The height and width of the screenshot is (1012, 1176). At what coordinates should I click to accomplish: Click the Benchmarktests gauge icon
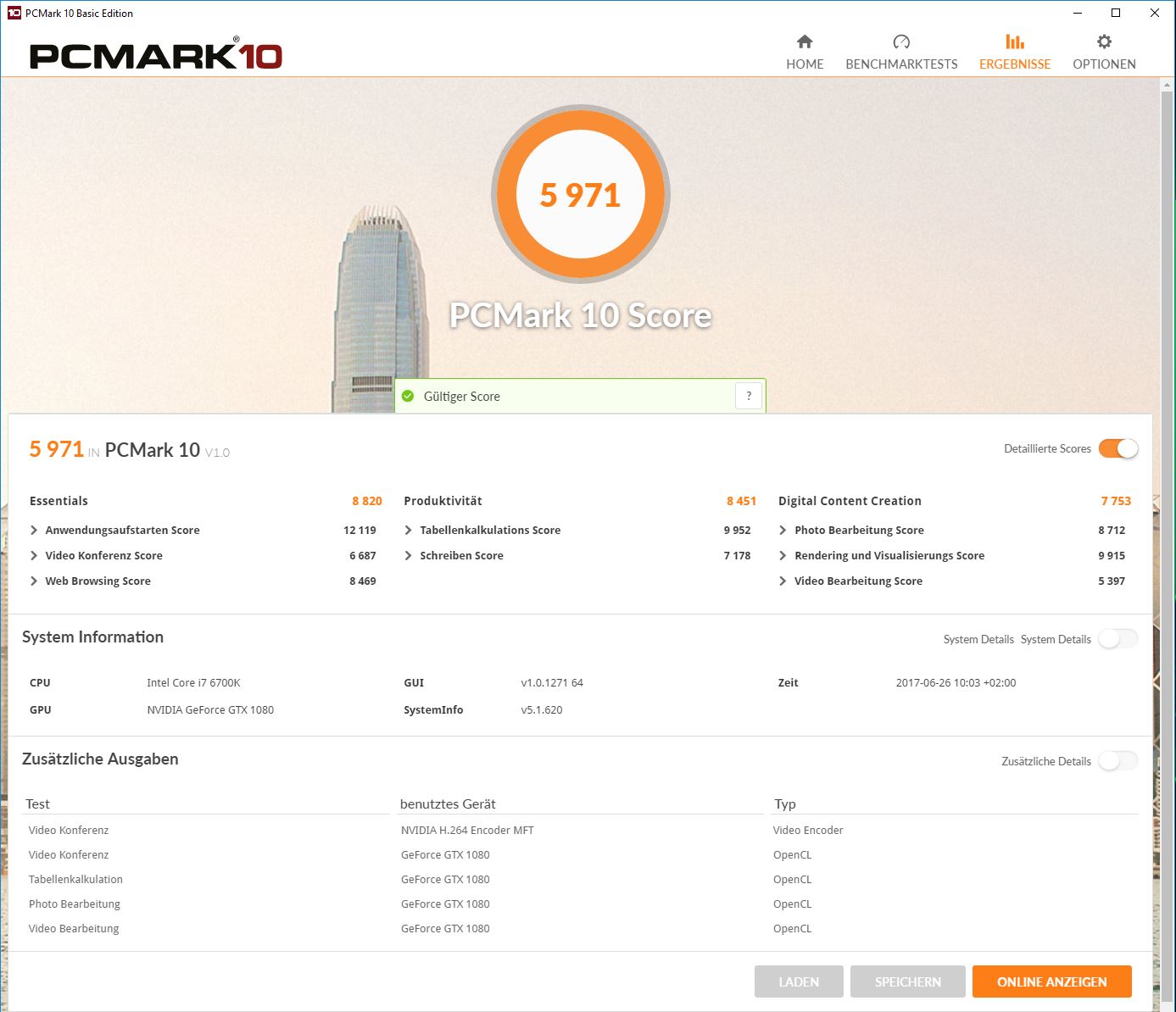[x=901, y=42]
